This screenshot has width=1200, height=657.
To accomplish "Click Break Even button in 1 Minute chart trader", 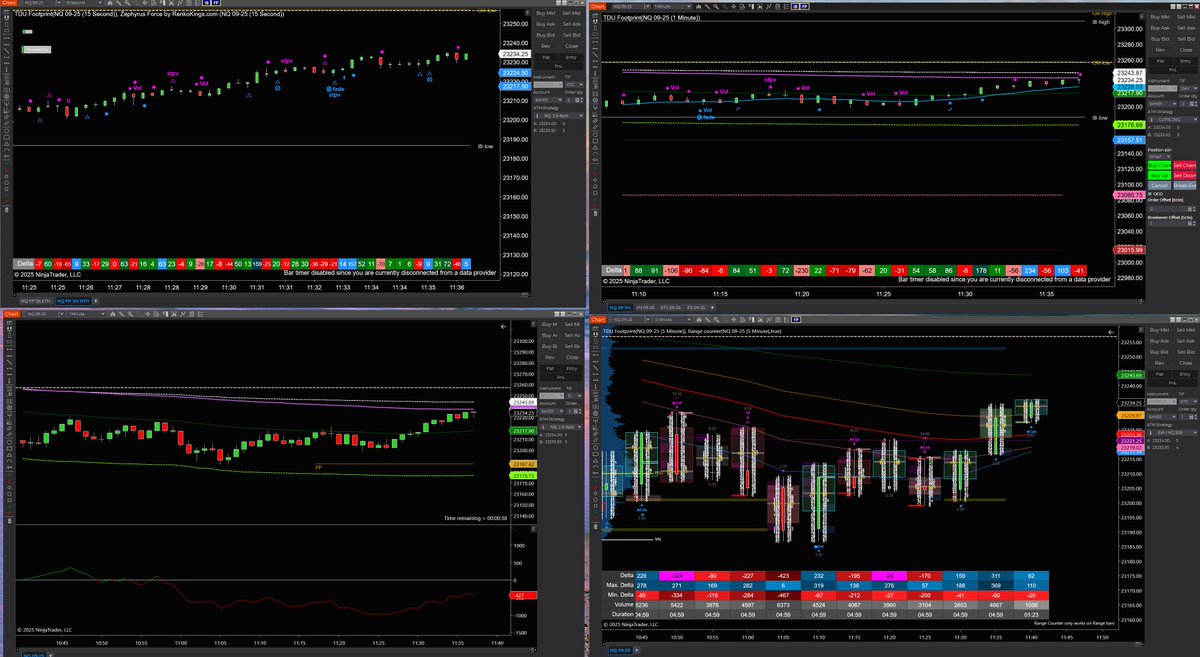I will 1185,185.
